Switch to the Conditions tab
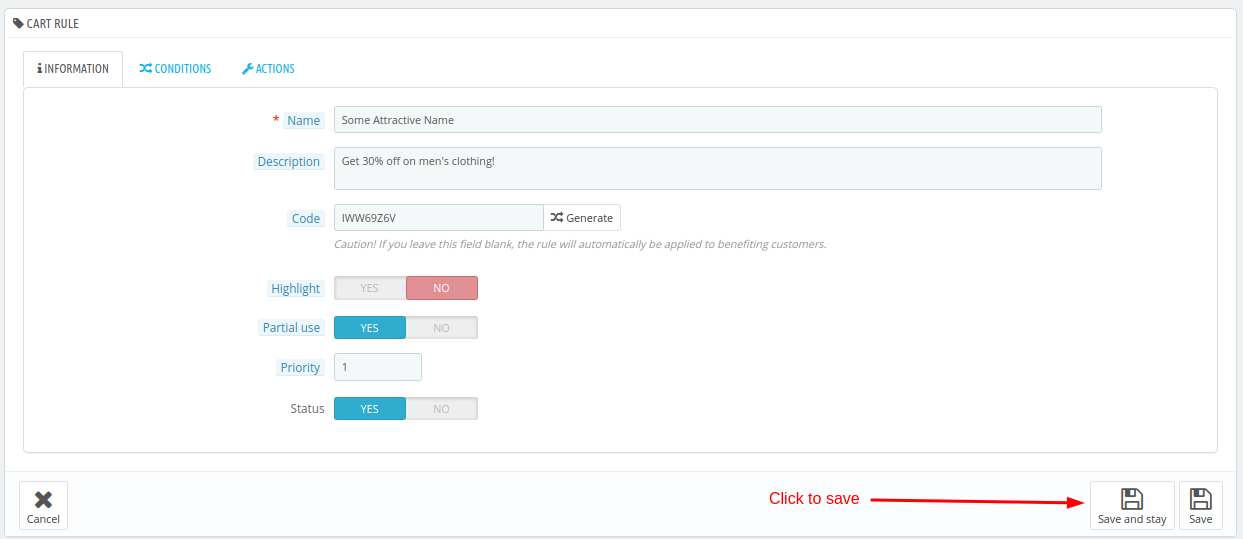Image resolution: width=1243 pixels, height=539 pixels. [x=175, y=69]
